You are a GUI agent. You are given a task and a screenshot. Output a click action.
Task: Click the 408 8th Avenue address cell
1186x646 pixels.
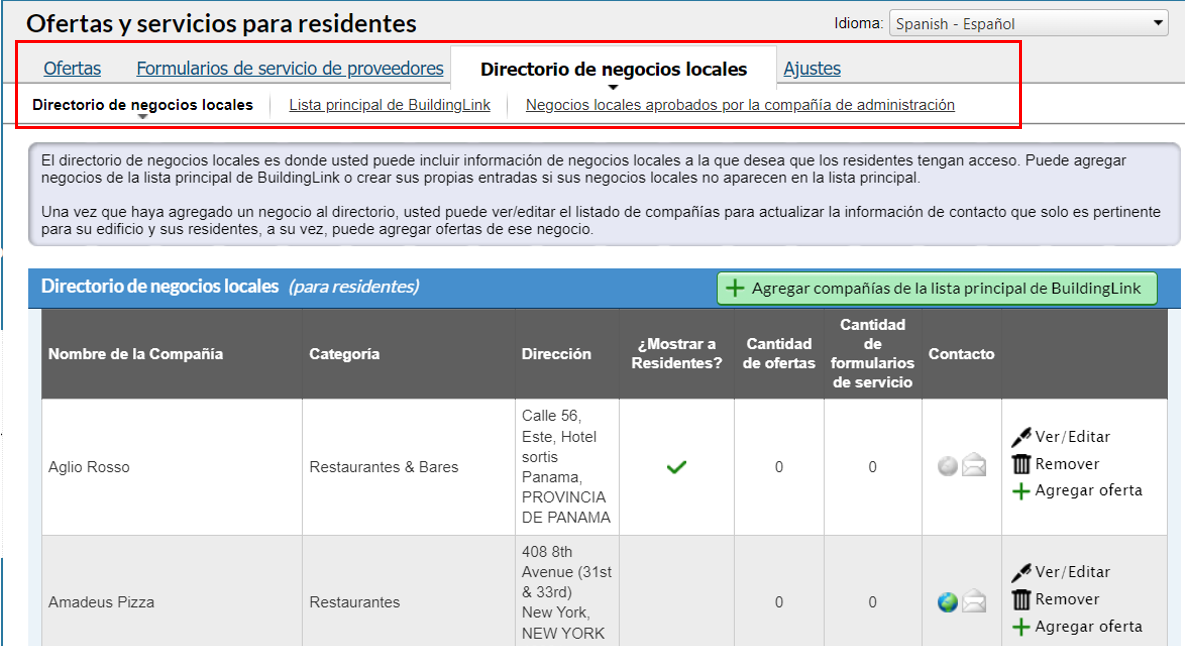[x=567, y=592]
